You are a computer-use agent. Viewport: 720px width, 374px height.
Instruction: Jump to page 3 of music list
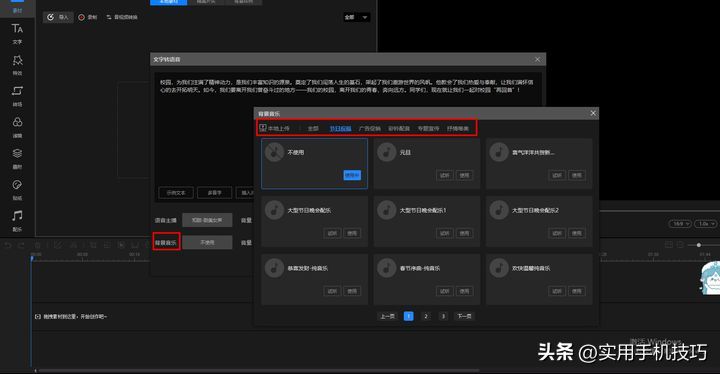click(443, 316)
